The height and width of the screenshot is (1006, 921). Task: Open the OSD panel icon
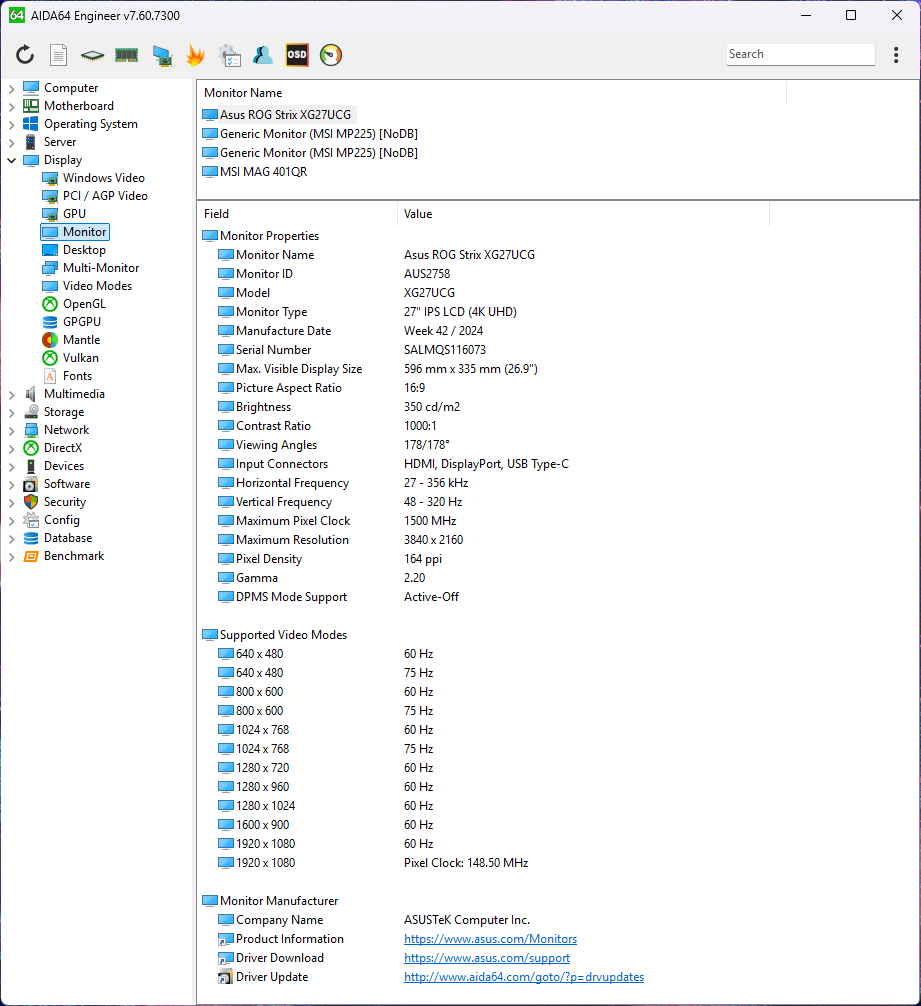pyautogui.click(x=296, y=55)
